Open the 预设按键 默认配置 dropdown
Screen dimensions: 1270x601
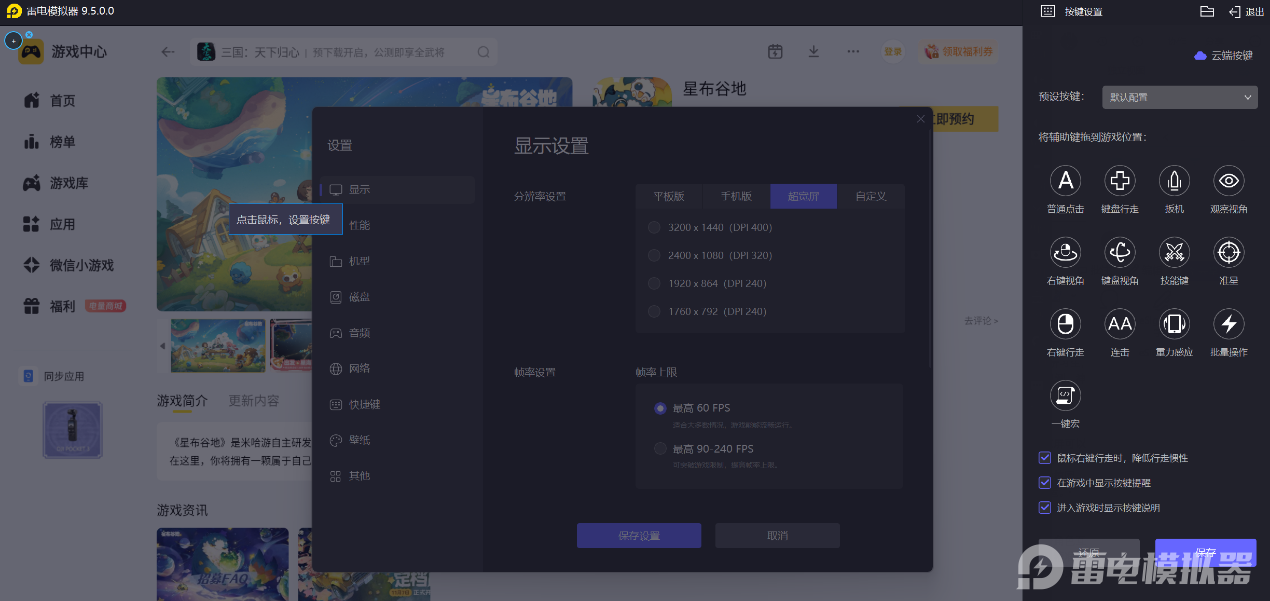coord(1179,97)
